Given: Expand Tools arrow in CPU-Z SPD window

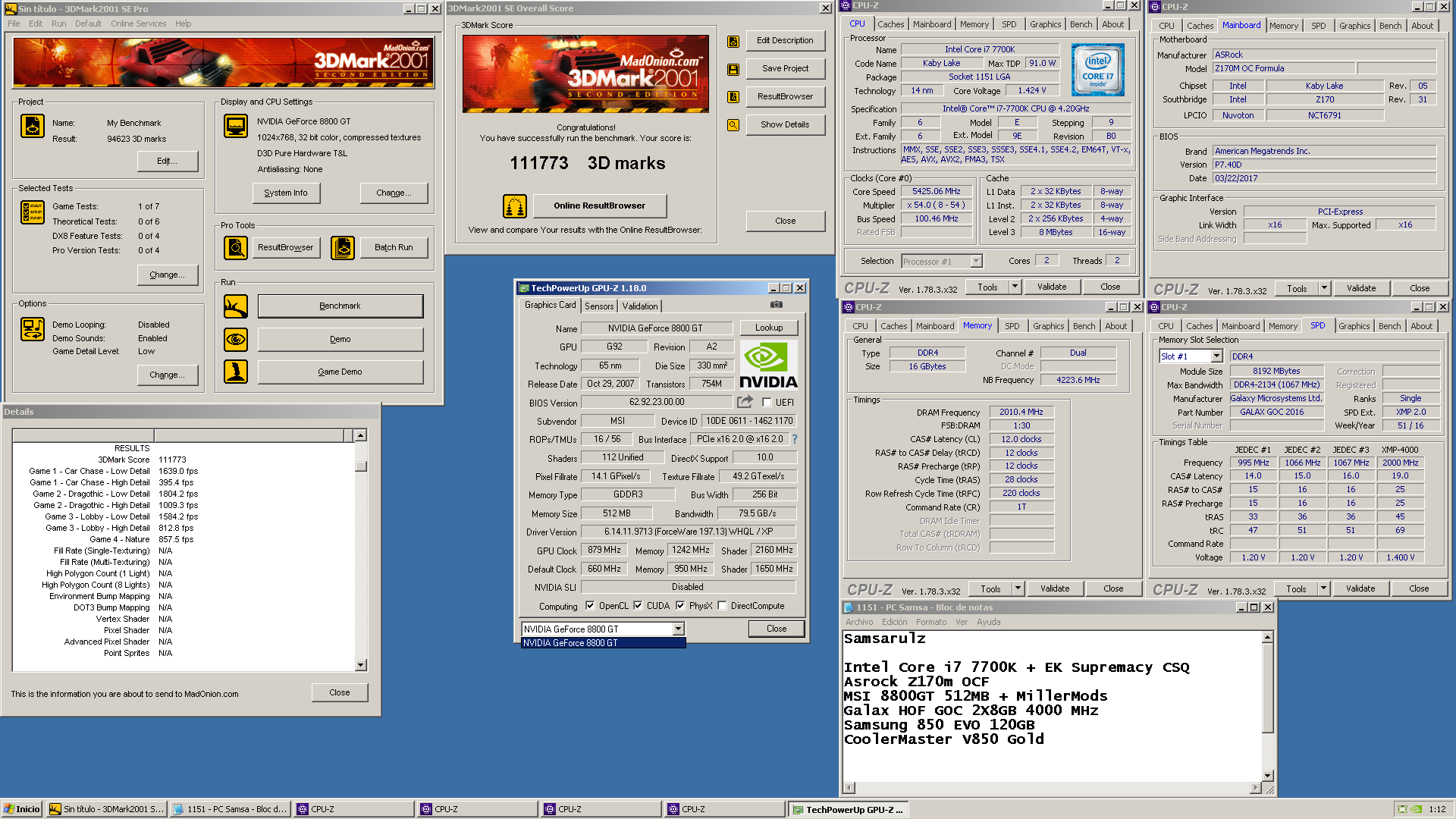Looking at the screenshot, I should (1324, 588).
